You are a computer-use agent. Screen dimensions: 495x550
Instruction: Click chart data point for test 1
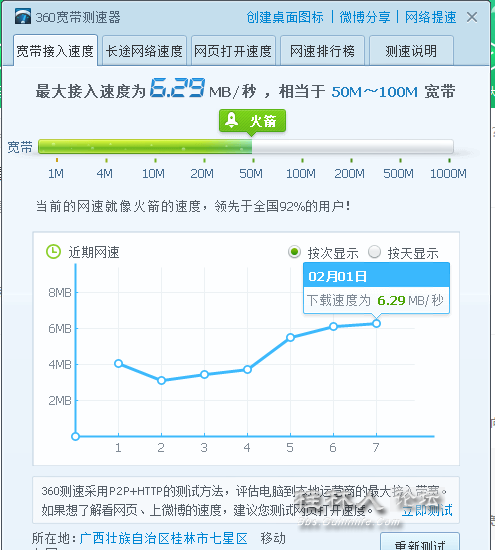pyautogui.click(x=119, y=363)
